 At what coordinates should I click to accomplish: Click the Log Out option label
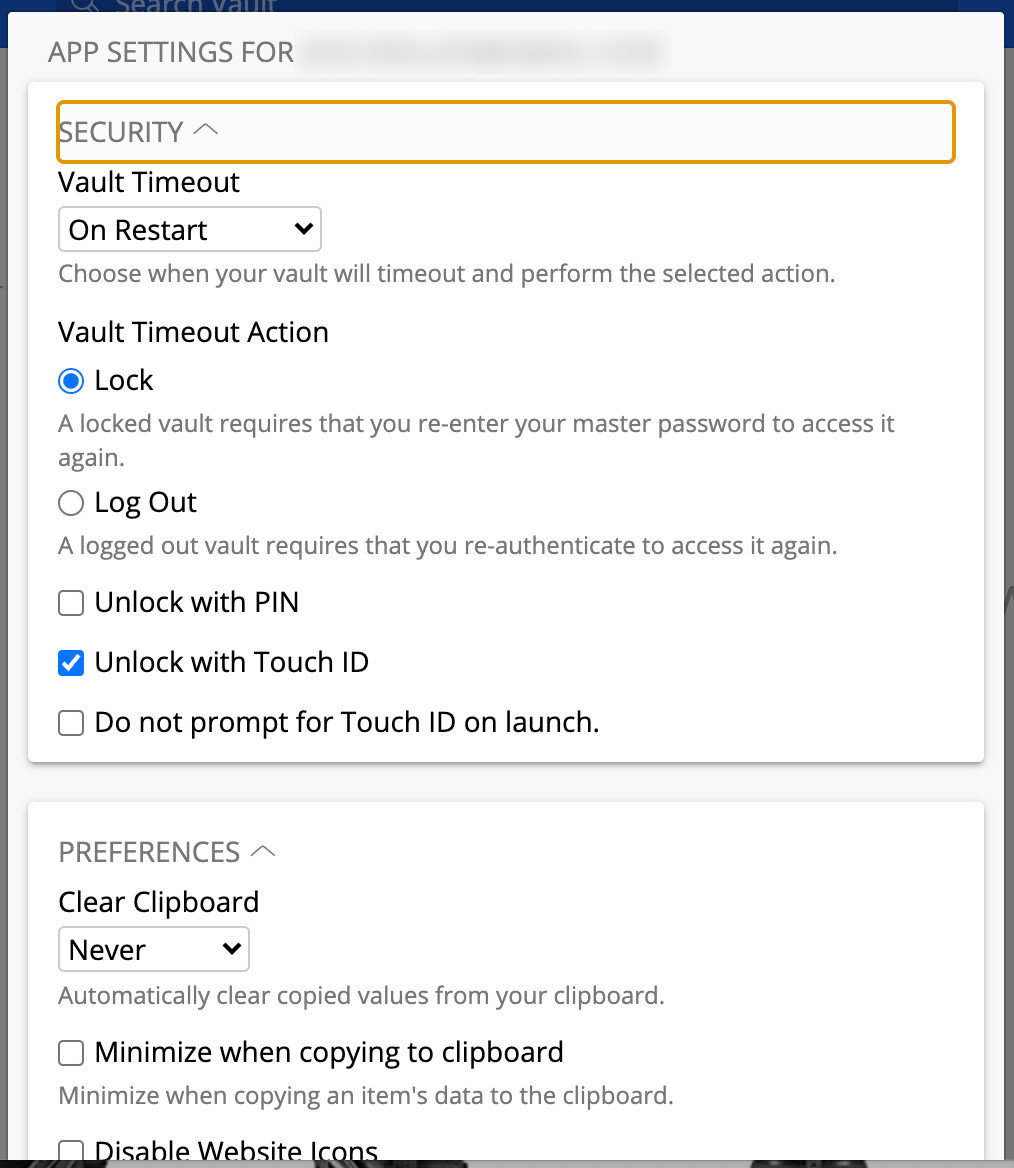pos(146,503)
